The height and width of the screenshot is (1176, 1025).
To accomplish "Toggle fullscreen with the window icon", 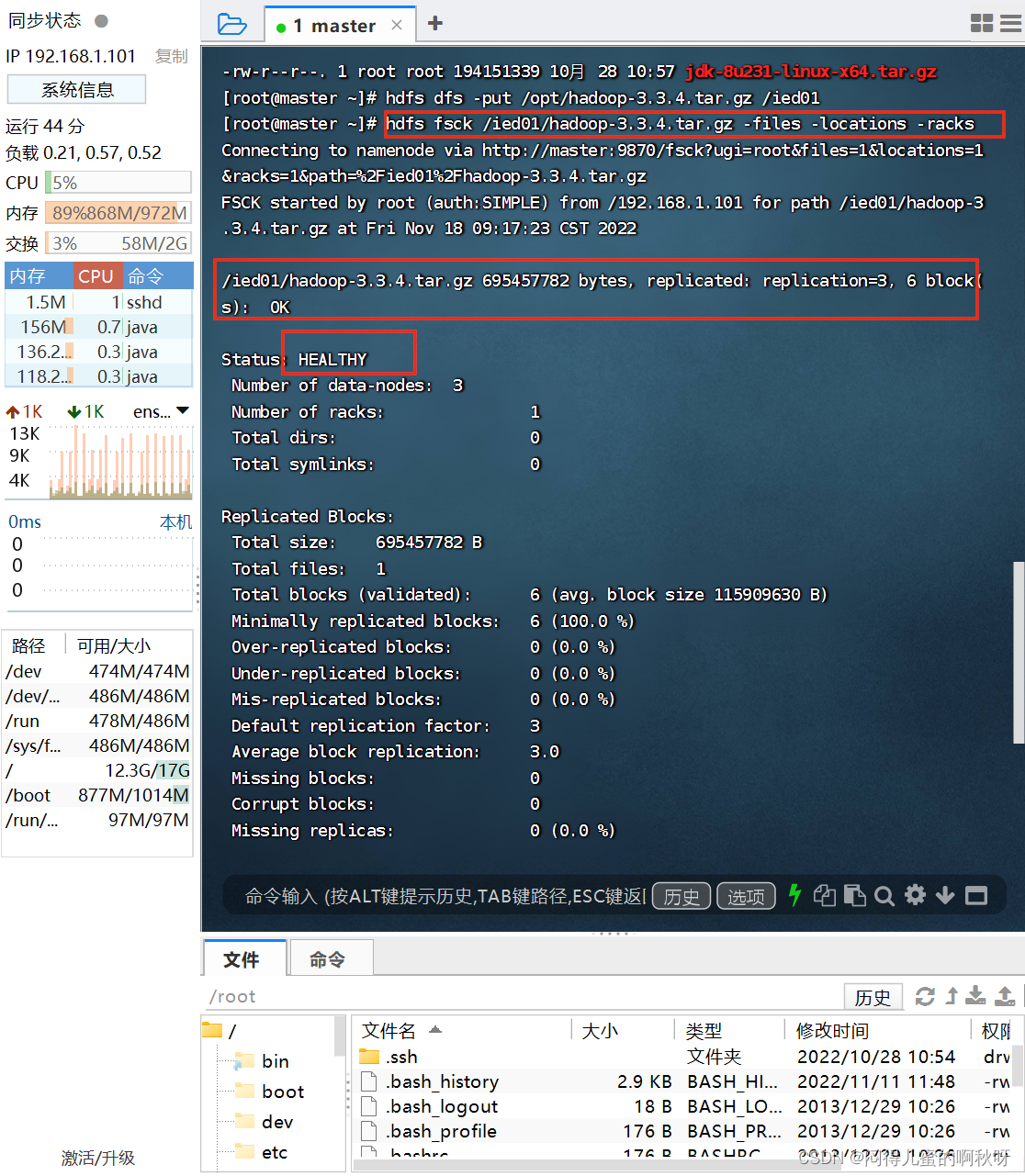I will 975,895.
